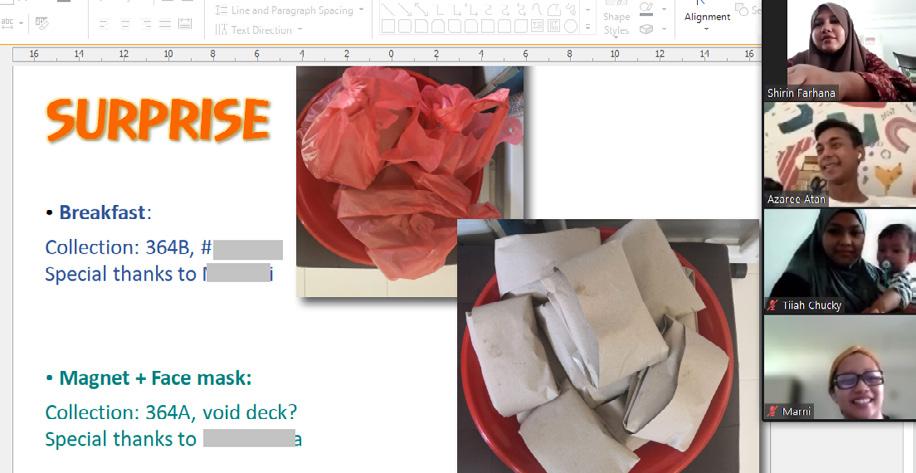The height and width of the screenshot is (473, 916).
Task: Toggle center text alignment
Action: click(125, 24)
